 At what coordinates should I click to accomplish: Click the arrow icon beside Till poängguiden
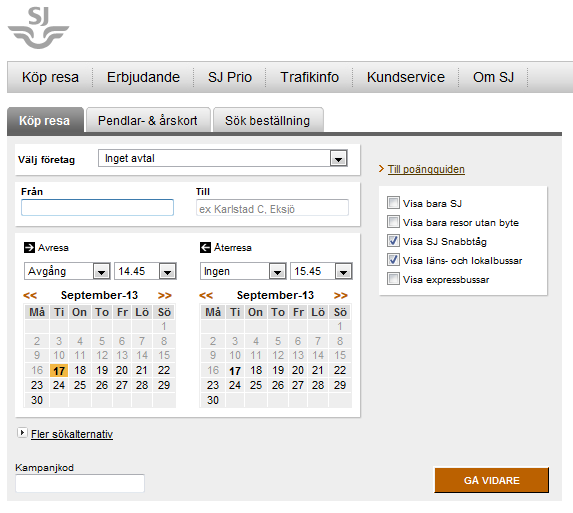(382, 169)
